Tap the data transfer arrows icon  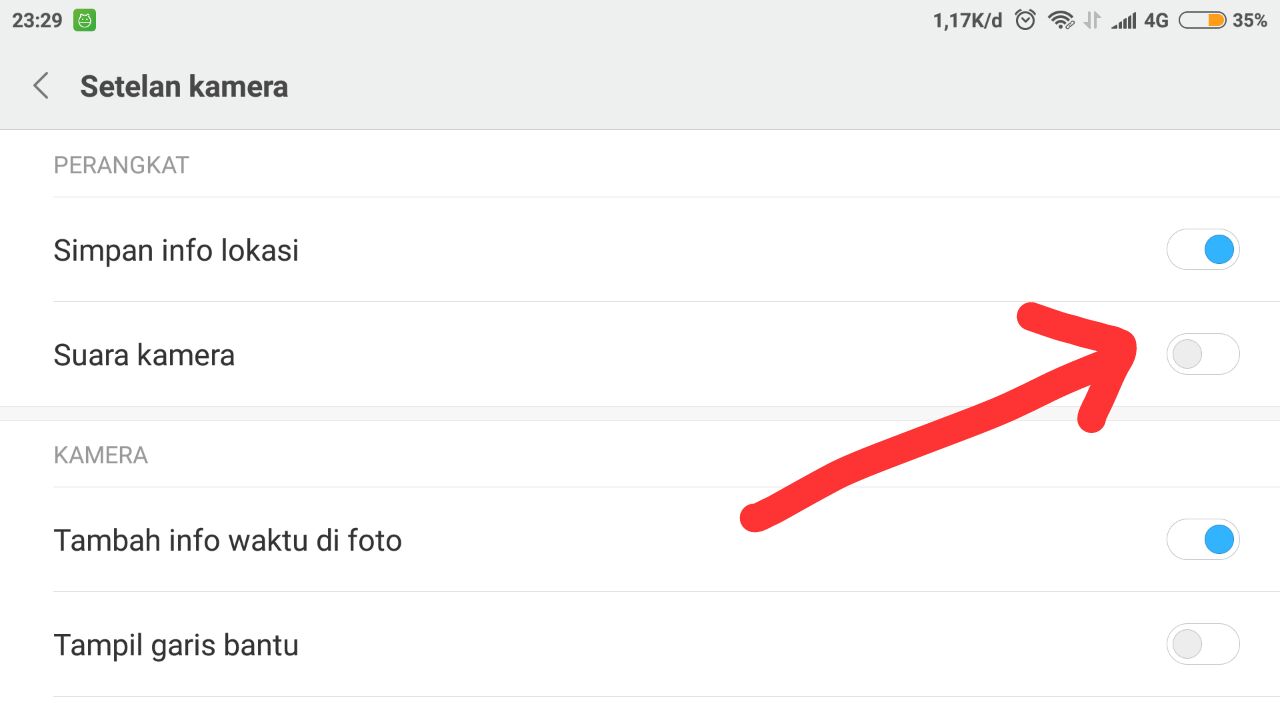[1092, 20]
